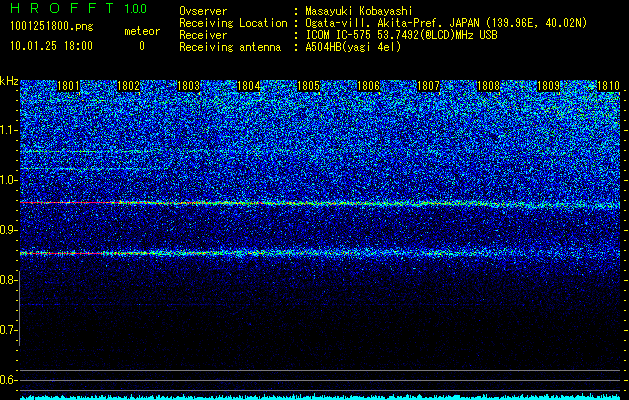Click the Receiver label
Viewport: 629px width, 400px height.
(x=203, y=35)
